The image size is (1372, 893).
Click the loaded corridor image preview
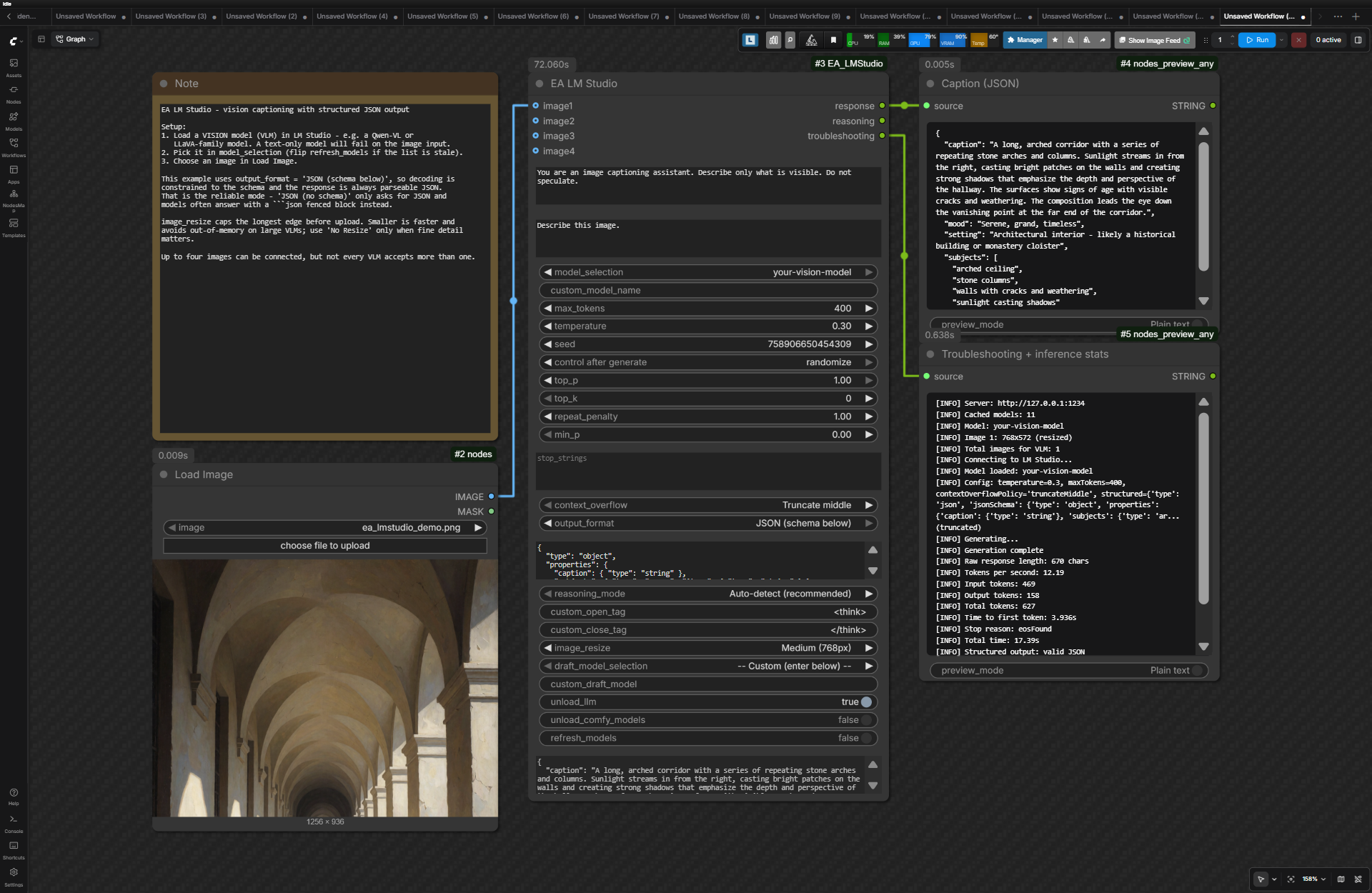pos(325,688)
